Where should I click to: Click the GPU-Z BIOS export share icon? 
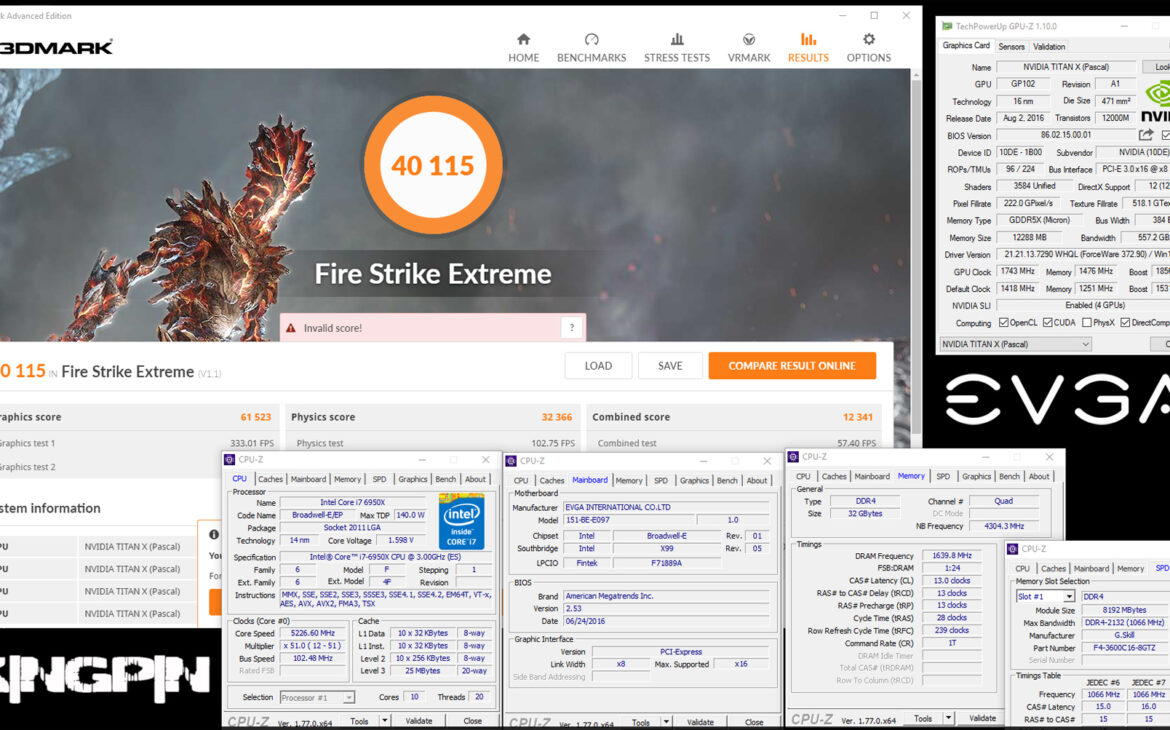[x=1146, y=135]
